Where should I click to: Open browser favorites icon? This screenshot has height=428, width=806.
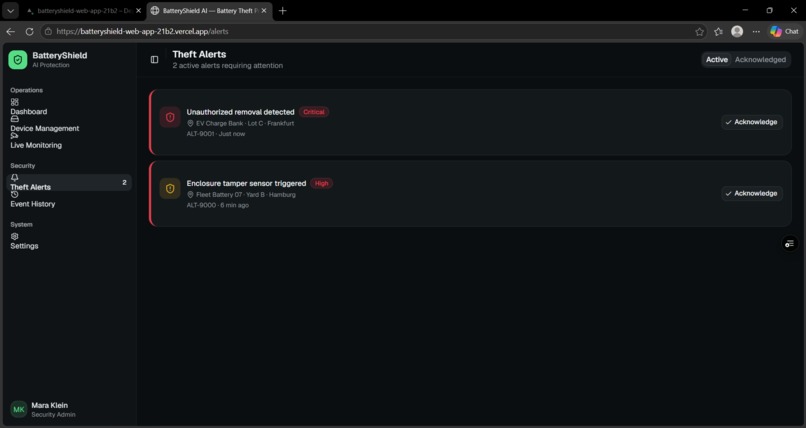pyautogui.click(x=719, y=31)
